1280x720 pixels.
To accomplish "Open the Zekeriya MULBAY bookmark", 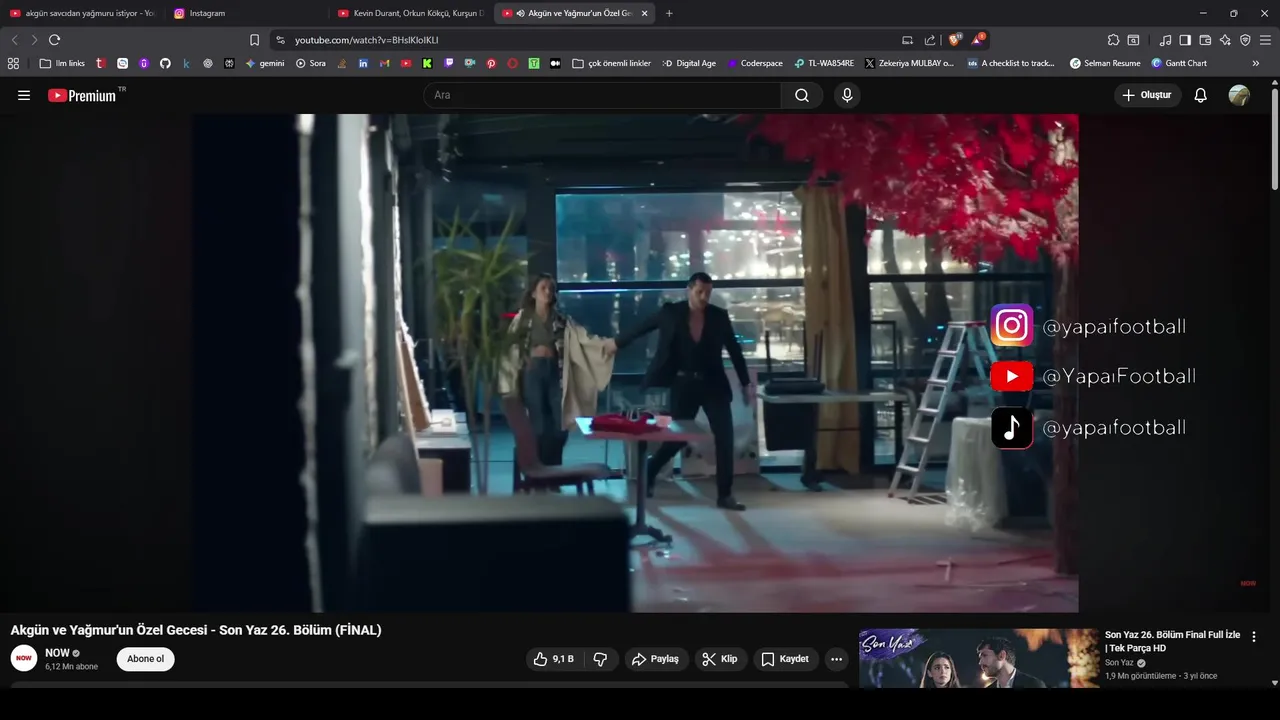I will point(910,63).
